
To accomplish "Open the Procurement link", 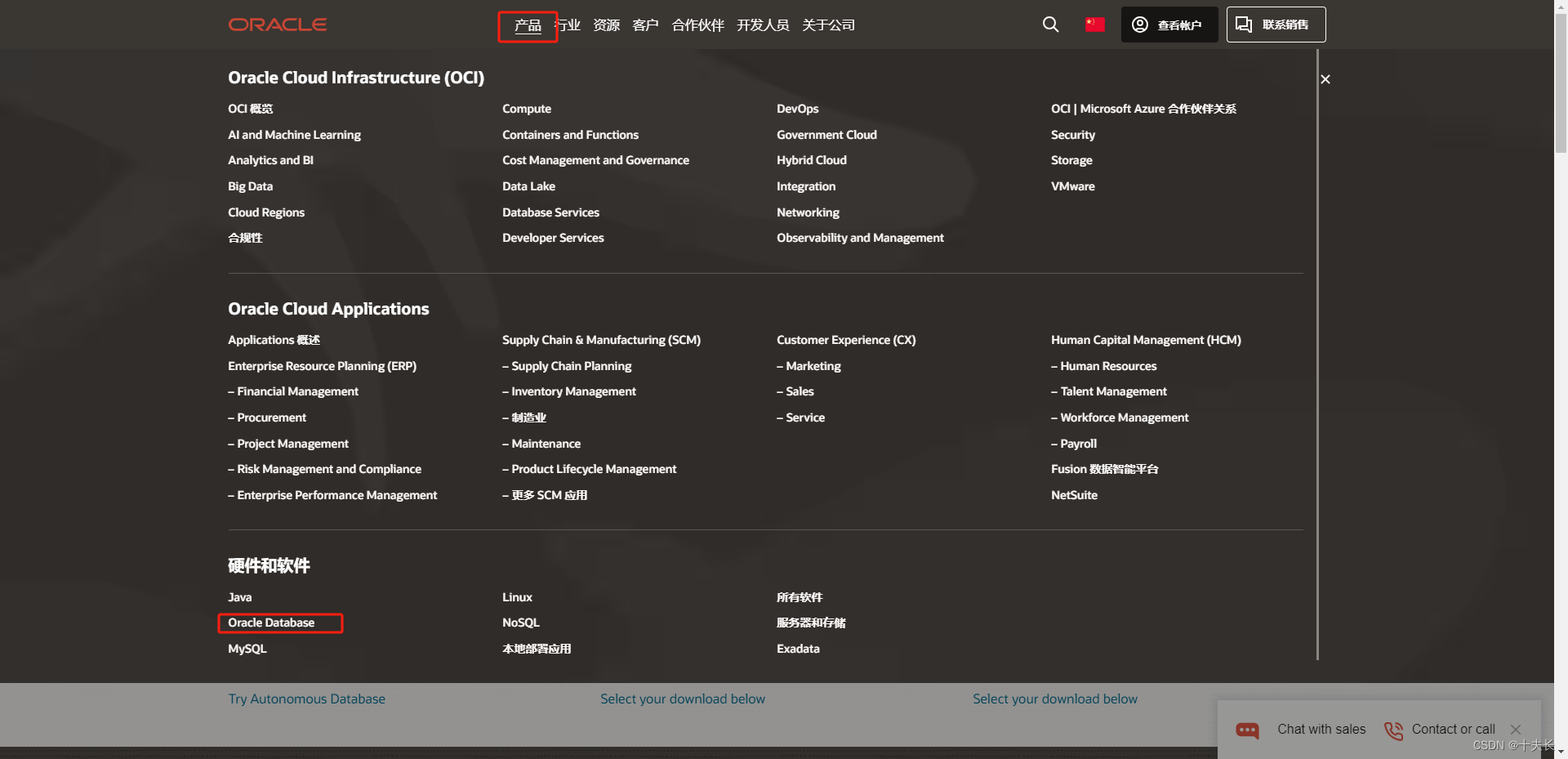I will click(x=267, y=417).
